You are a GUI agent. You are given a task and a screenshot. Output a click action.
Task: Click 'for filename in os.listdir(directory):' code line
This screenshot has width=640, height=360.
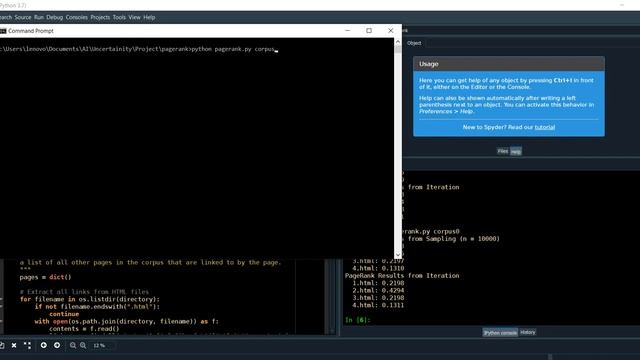[90, 299]
